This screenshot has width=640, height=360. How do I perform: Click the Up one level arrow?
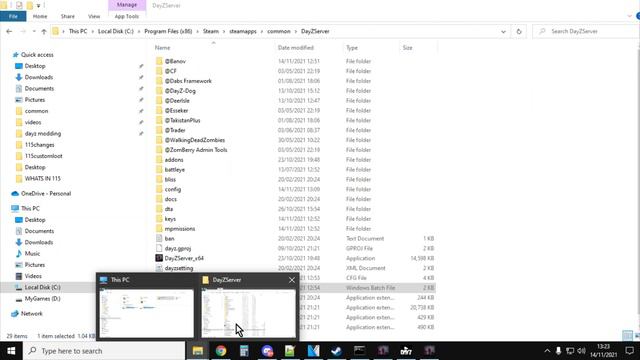[x=44, y=31]
